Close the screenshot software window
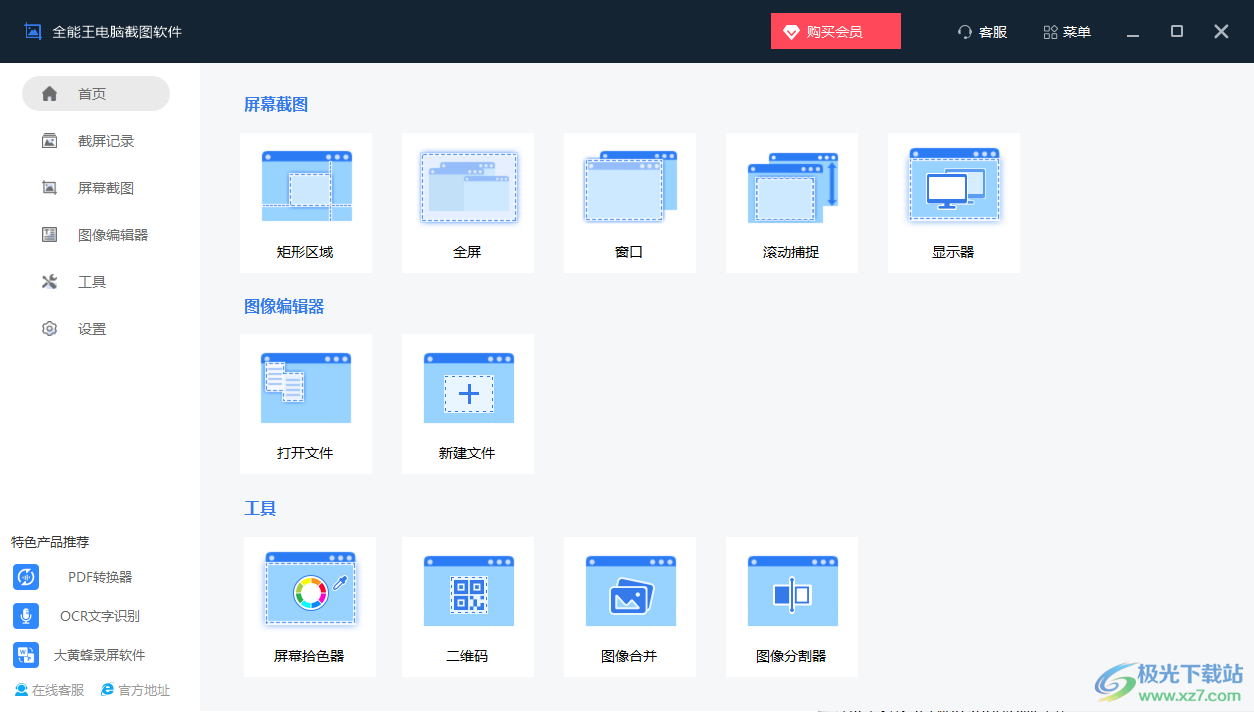Viewport: 1254px width, 712px height. (x=1221, y=32)
